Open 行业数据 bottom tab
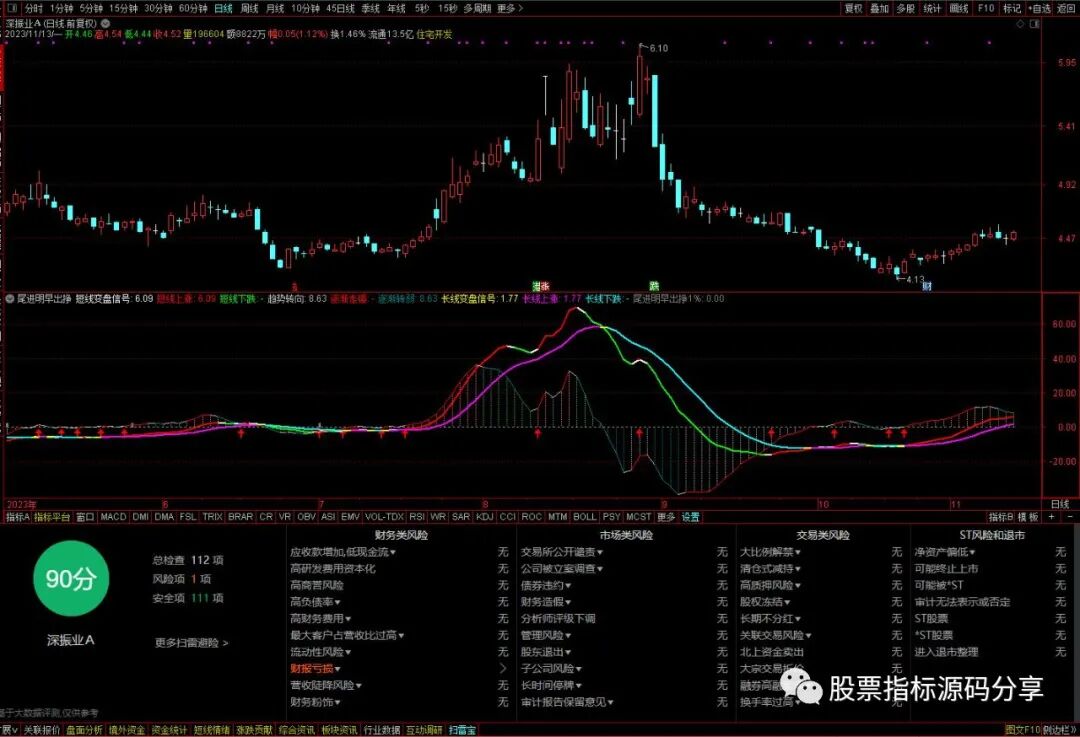This screenshot has width=1080, height=737. tap(382, 729)
